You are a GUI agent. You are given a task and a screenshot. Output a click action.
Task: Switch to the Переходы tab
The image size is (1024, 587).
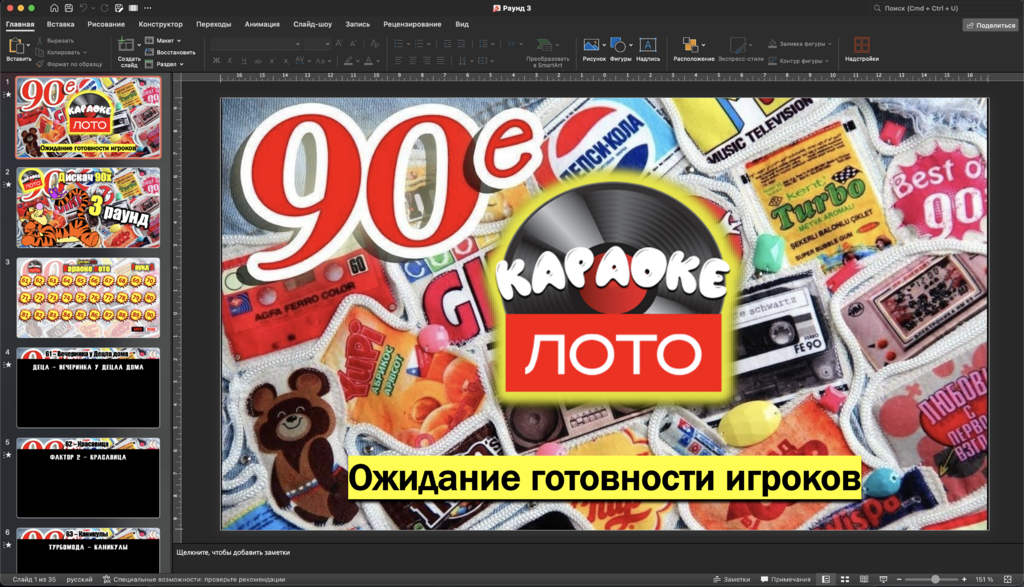214,24
